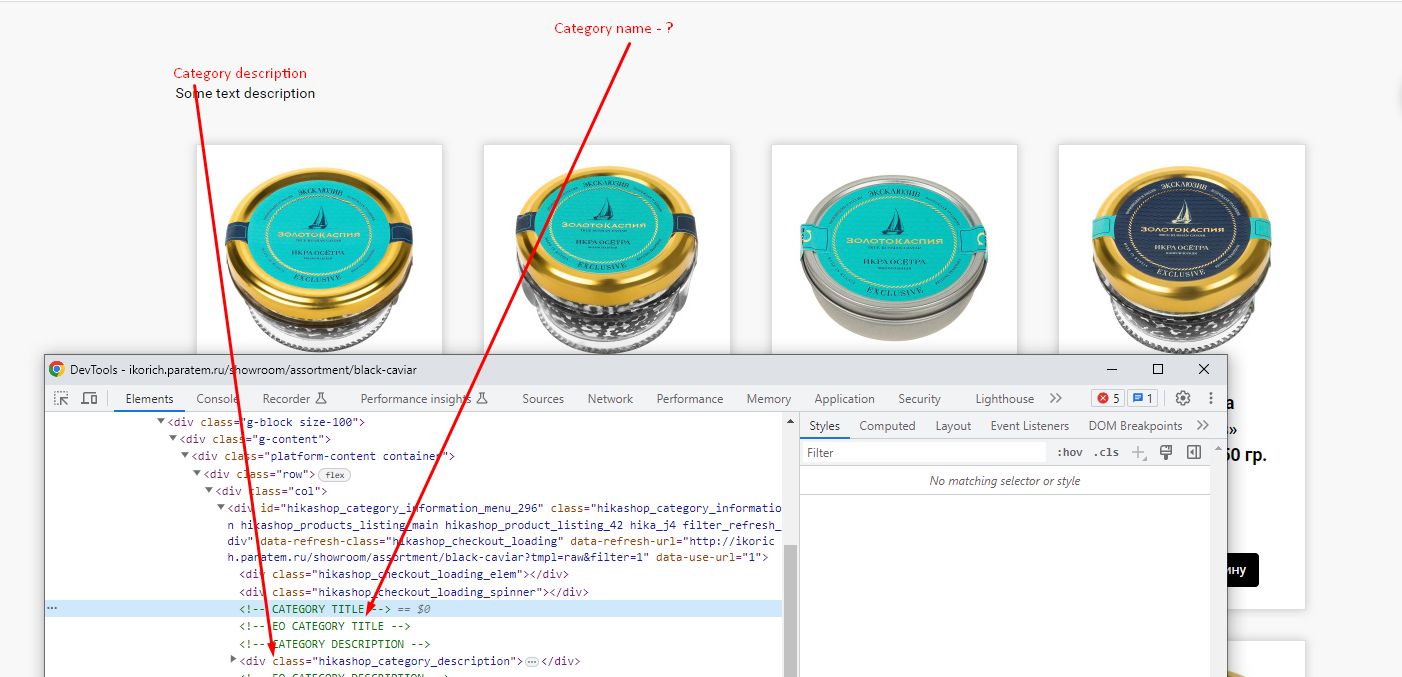Image resolution: width=1402 pixels, height=677 pixels.
Task: Open the DevTools three-dot customize menu
Action: pyautogui.click(x=1211, y=398)
